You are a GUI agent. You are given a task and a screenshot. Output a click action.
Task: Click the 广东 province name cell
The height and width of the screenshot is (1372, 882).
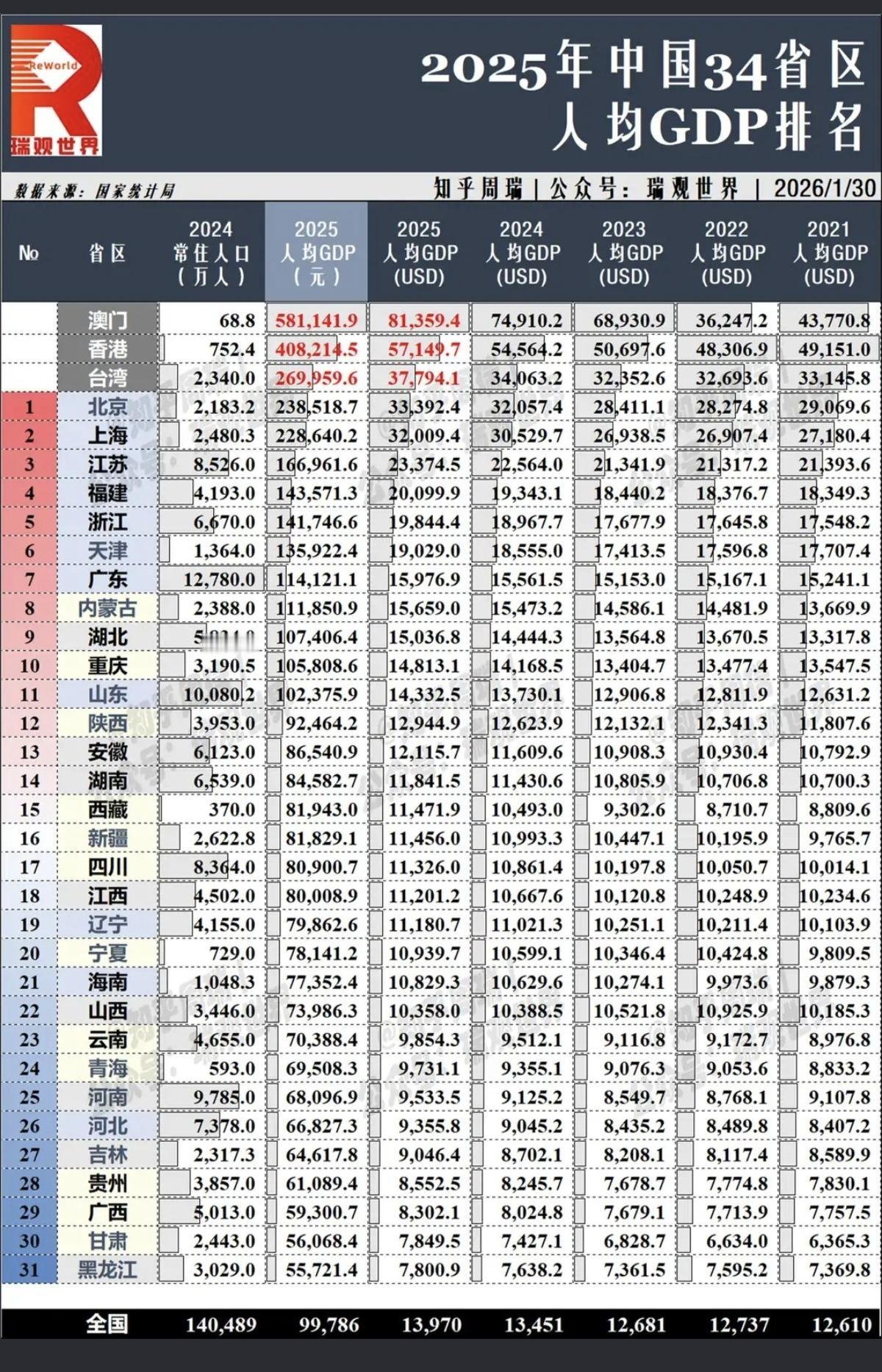click(x=107, y=579)
